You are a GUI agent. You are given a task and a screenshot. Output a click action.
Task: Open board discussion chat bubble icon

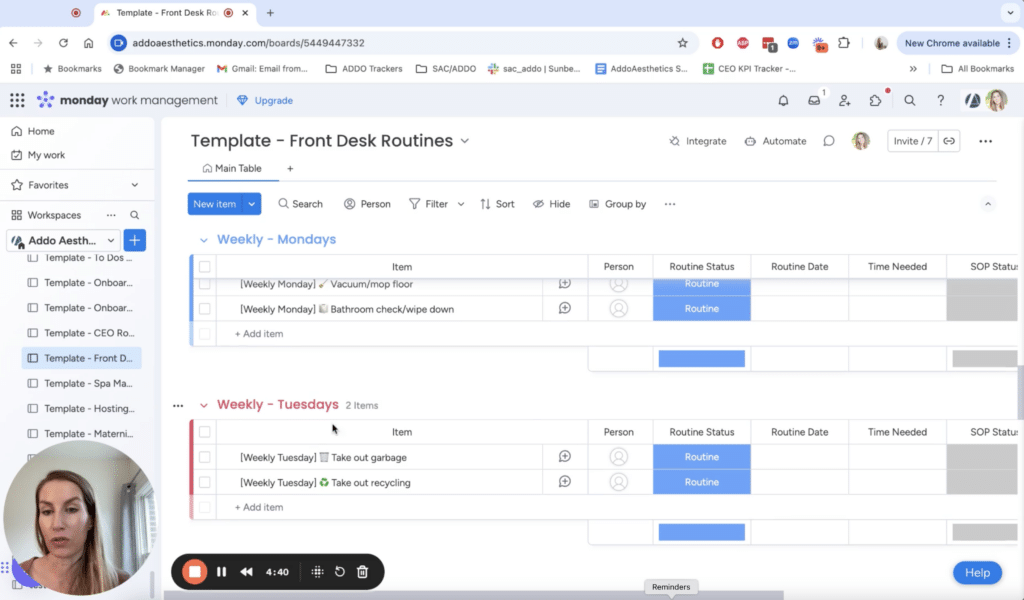click(829, 141)
